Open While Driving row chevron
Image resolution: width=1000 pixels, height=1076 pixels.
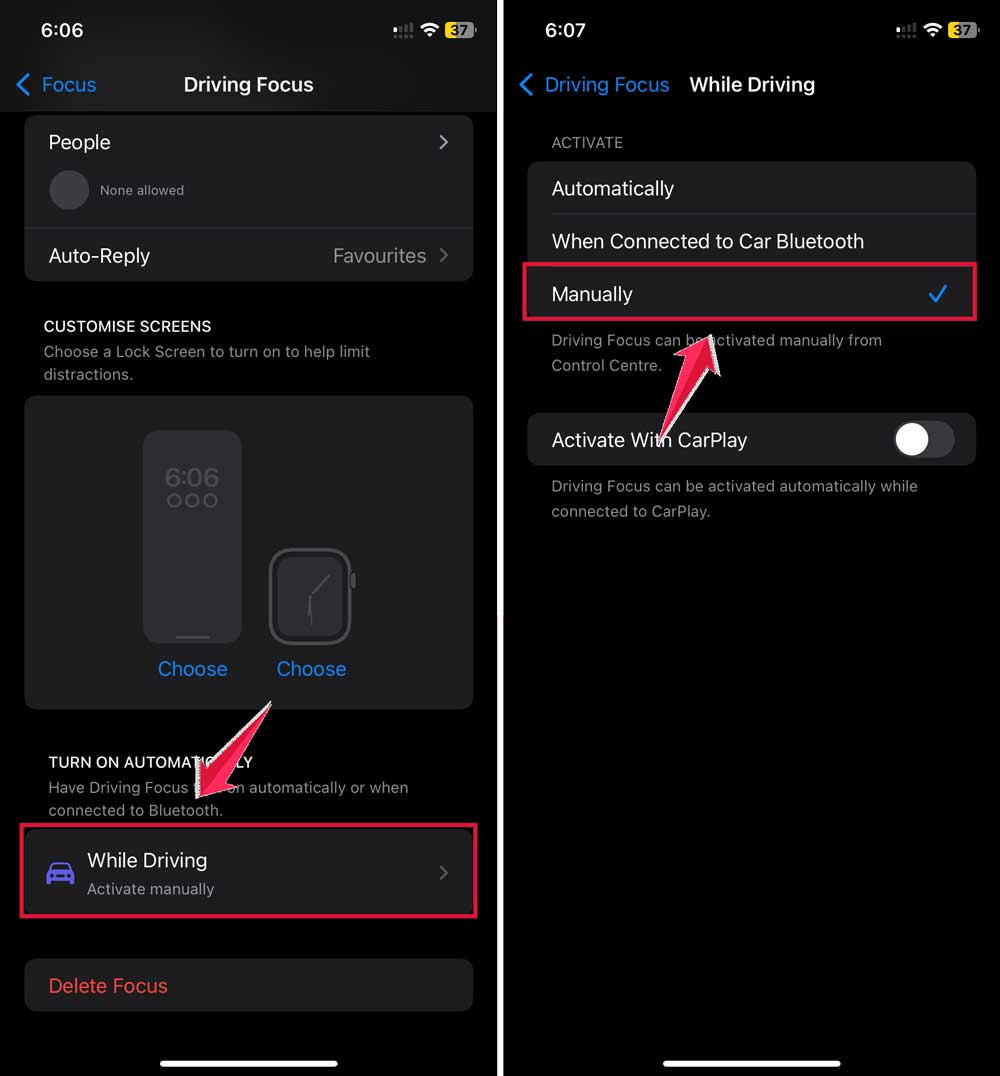tap(443, 873)
